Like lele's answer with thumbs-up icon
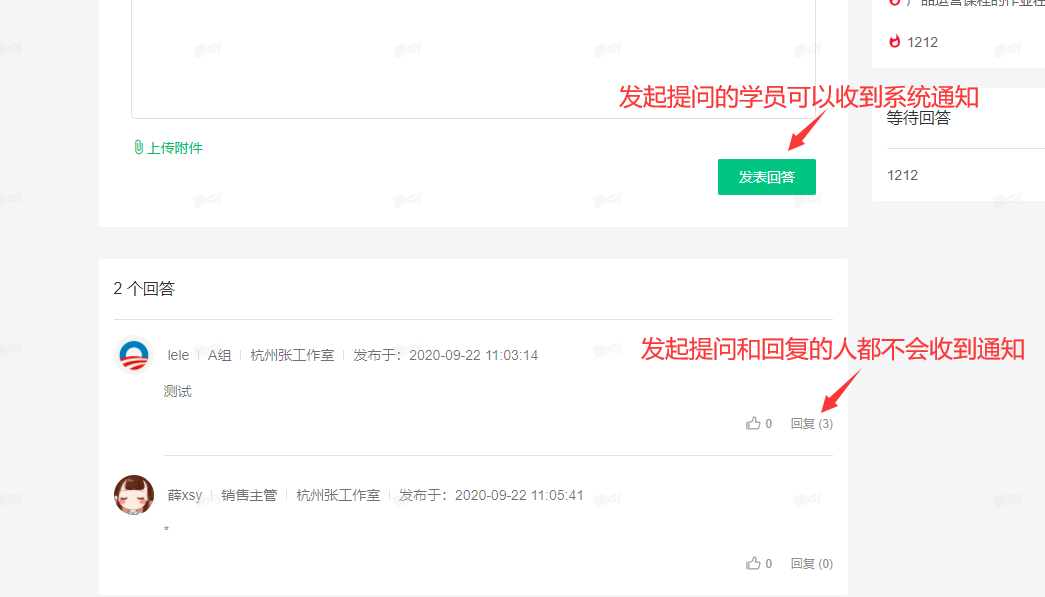Screen dimensions: 1045x597 [x=753, y=423]
